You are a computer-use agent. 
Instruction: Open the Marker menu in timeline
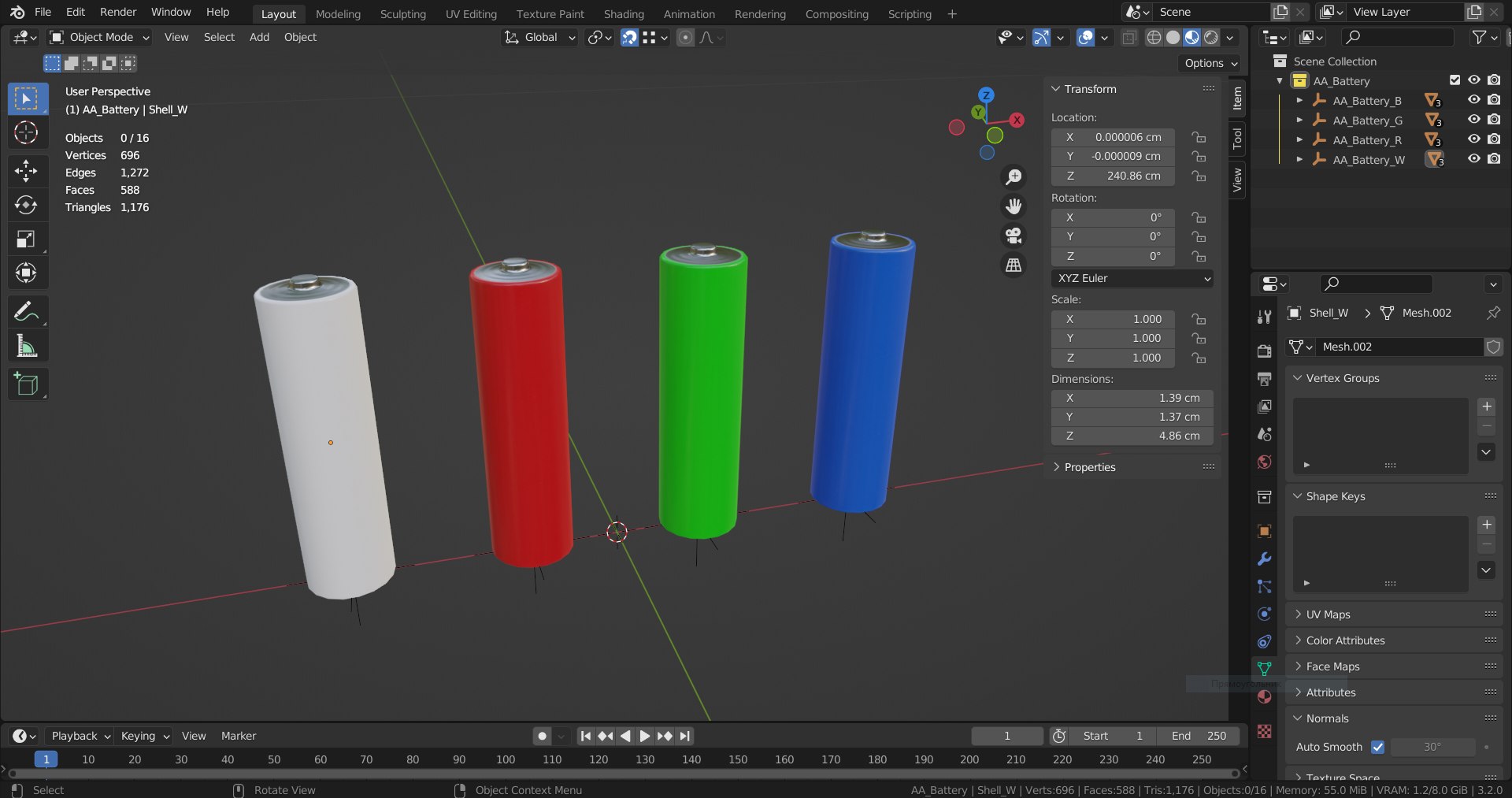pyautogui.click(x=239, y=736)
